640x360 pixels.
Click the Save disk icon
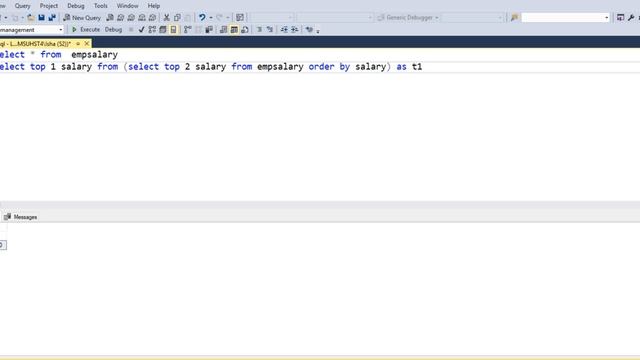click(41, 18)
